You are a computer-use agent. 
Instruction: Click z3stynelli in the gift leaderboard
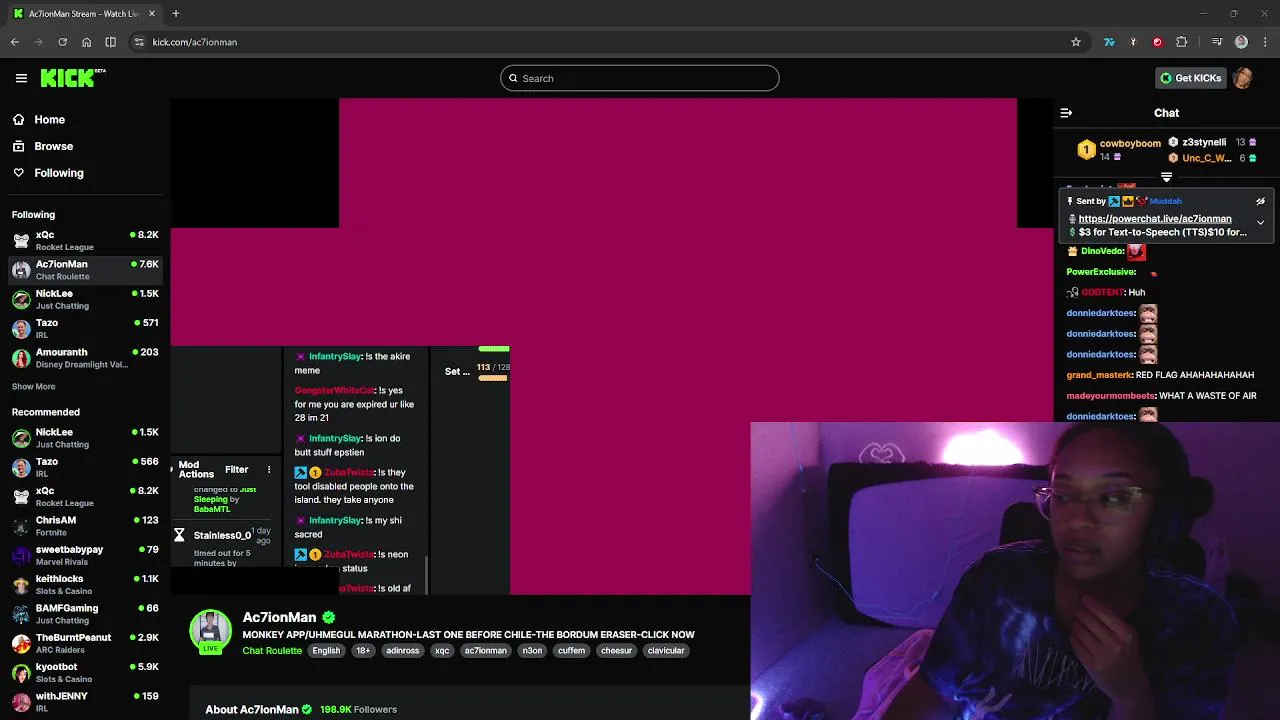coord(1204,142)
